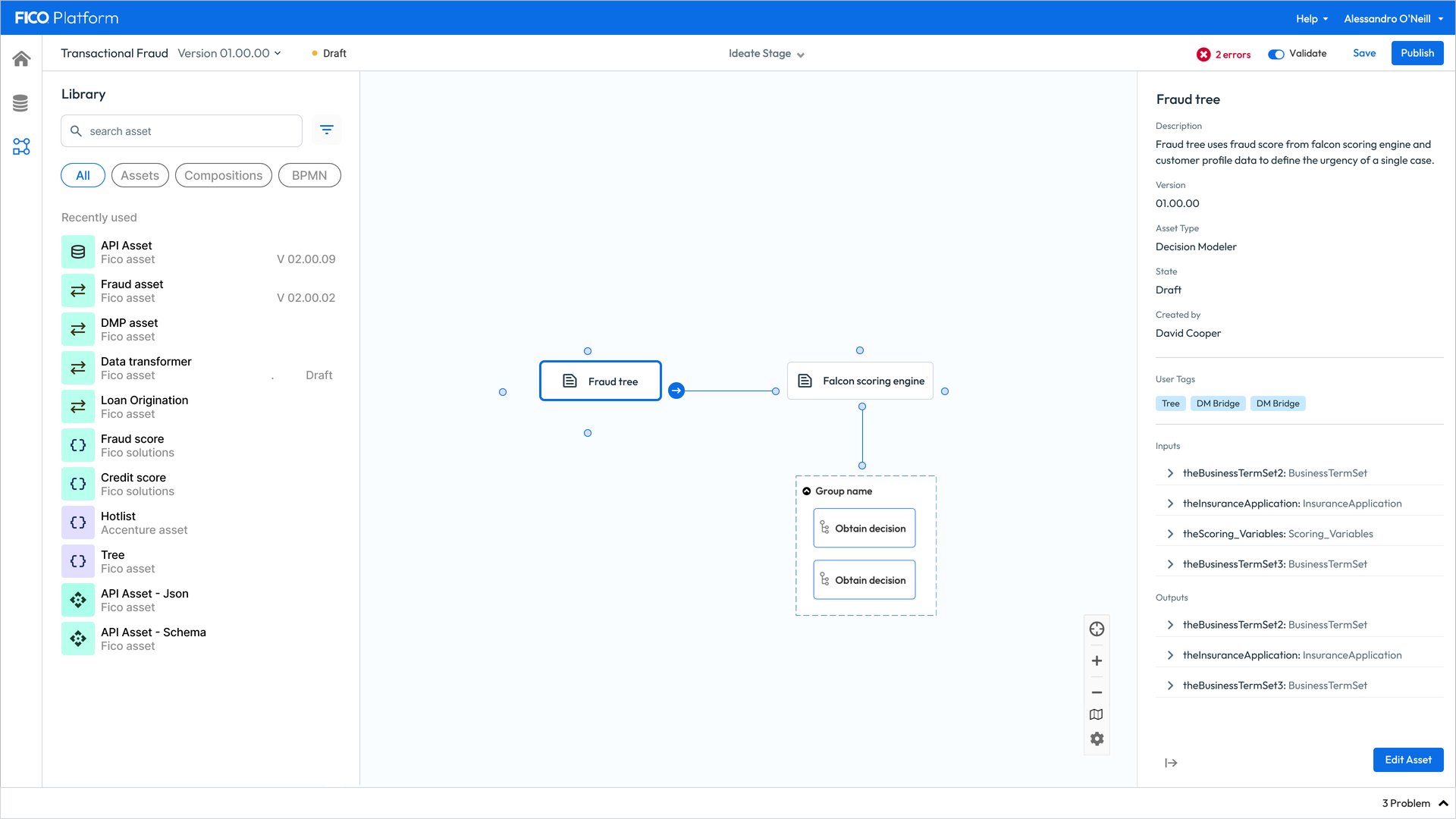
Task: Open the Help menu
Action: pos(1312,19)
